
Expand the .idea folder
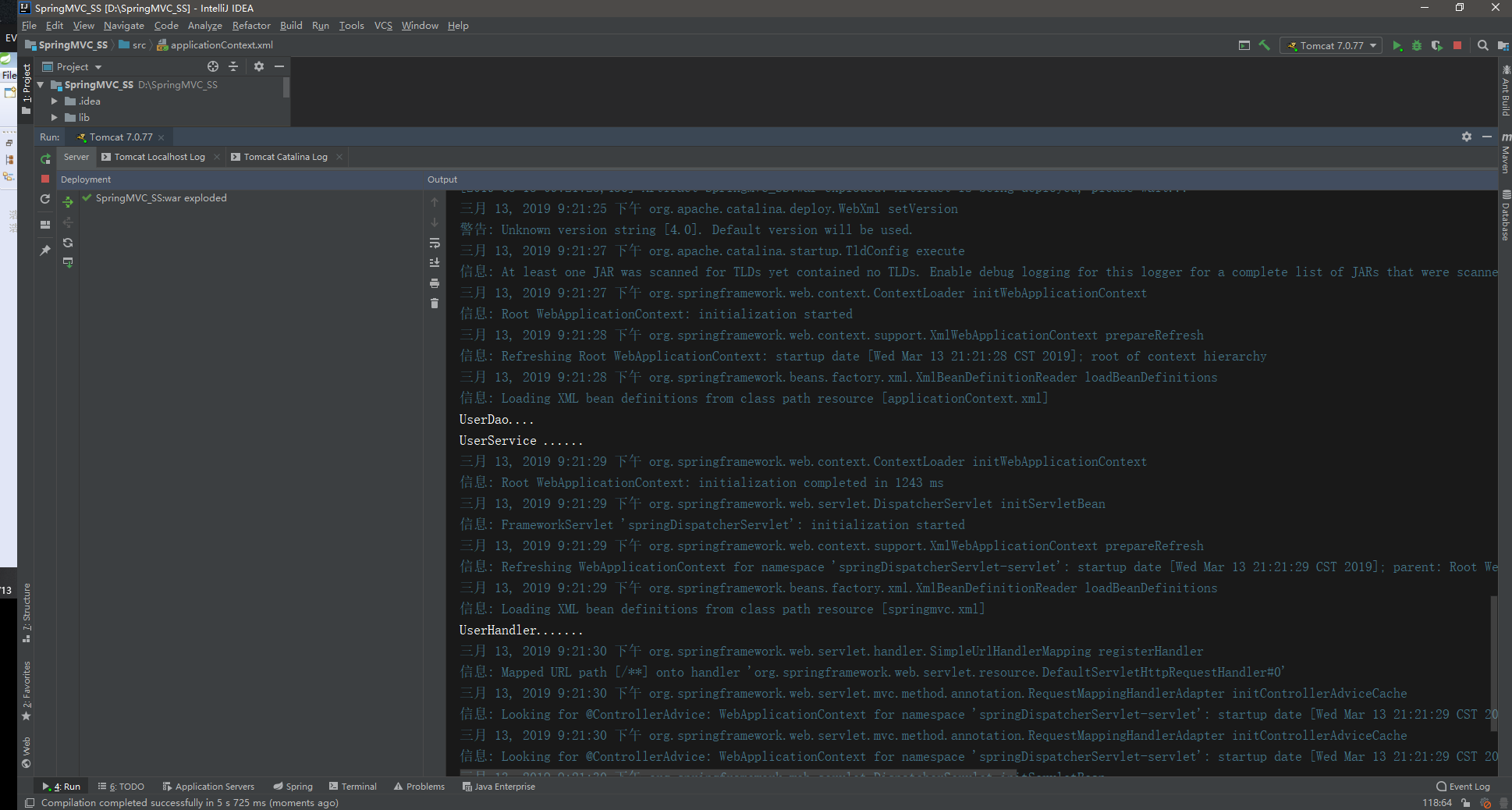(55, 101)
